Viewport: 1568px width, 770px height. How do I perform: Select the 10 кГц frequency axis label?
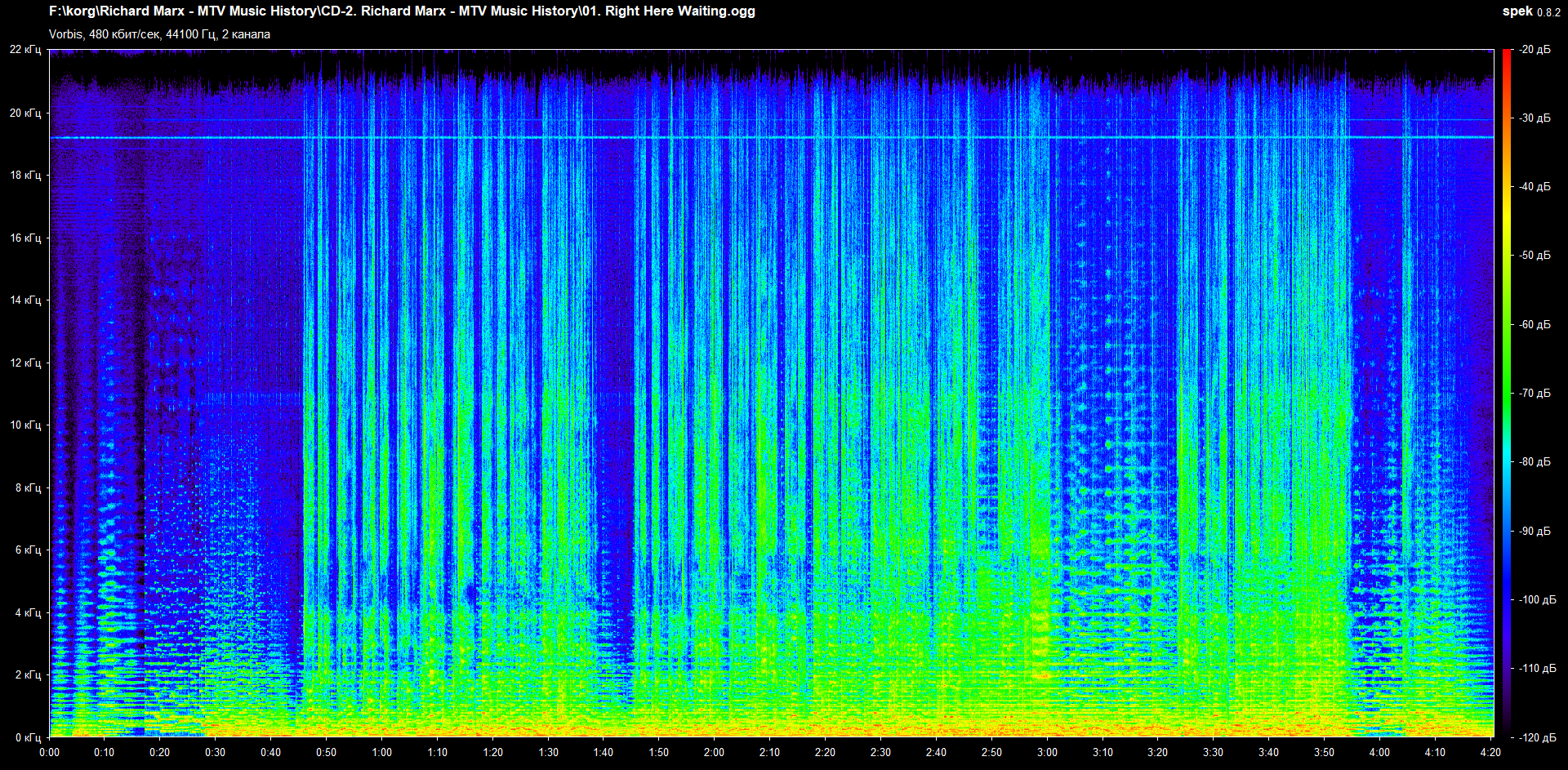coord(25,425)
